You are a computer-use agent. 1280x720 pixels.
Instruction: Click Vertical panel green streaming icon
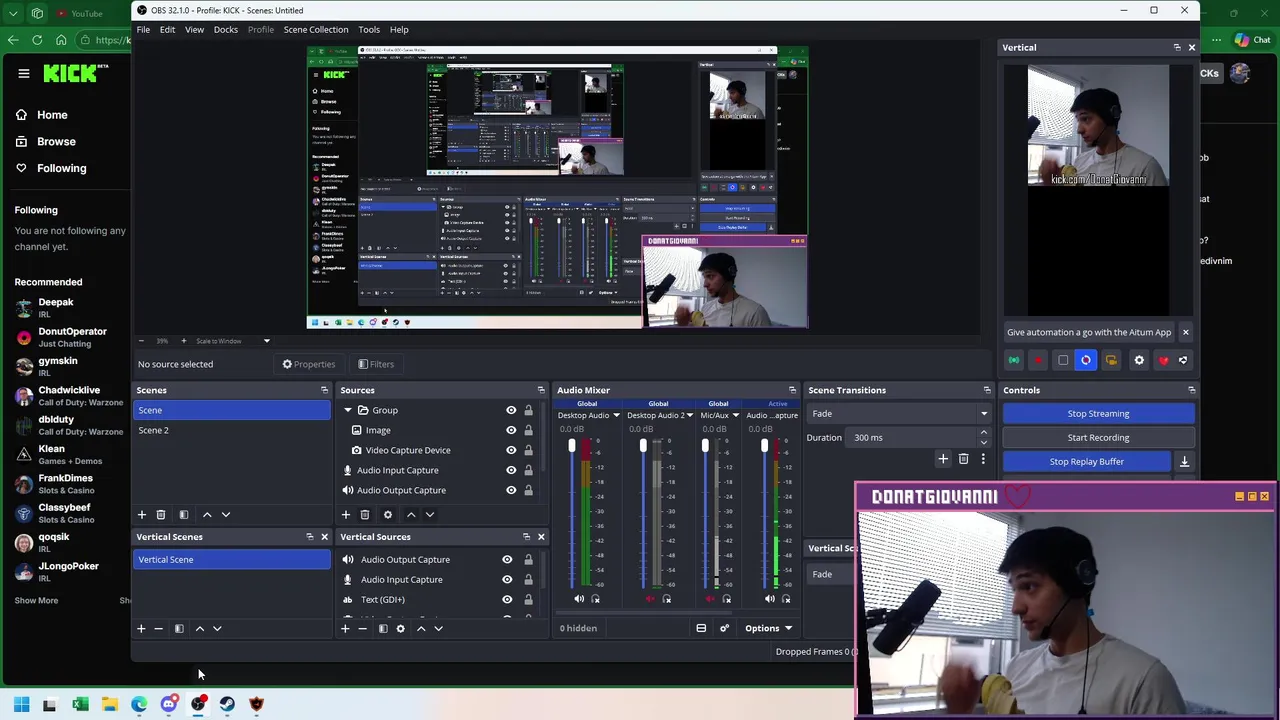[1014, 360]
